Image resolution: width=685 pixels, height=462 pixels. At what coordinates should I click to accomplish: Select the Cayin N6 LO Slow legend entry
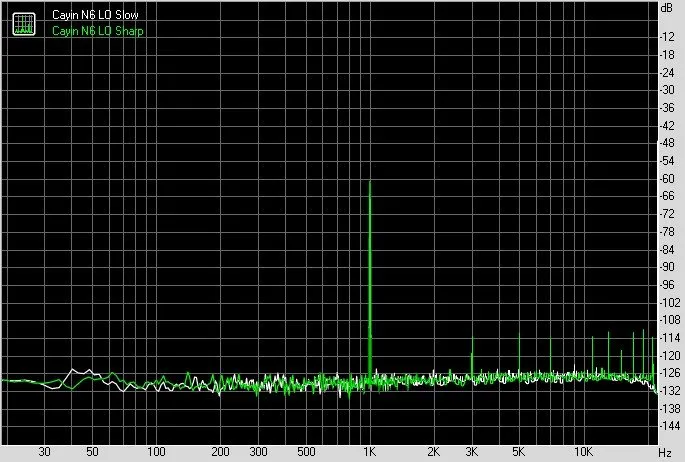(95, 15)
